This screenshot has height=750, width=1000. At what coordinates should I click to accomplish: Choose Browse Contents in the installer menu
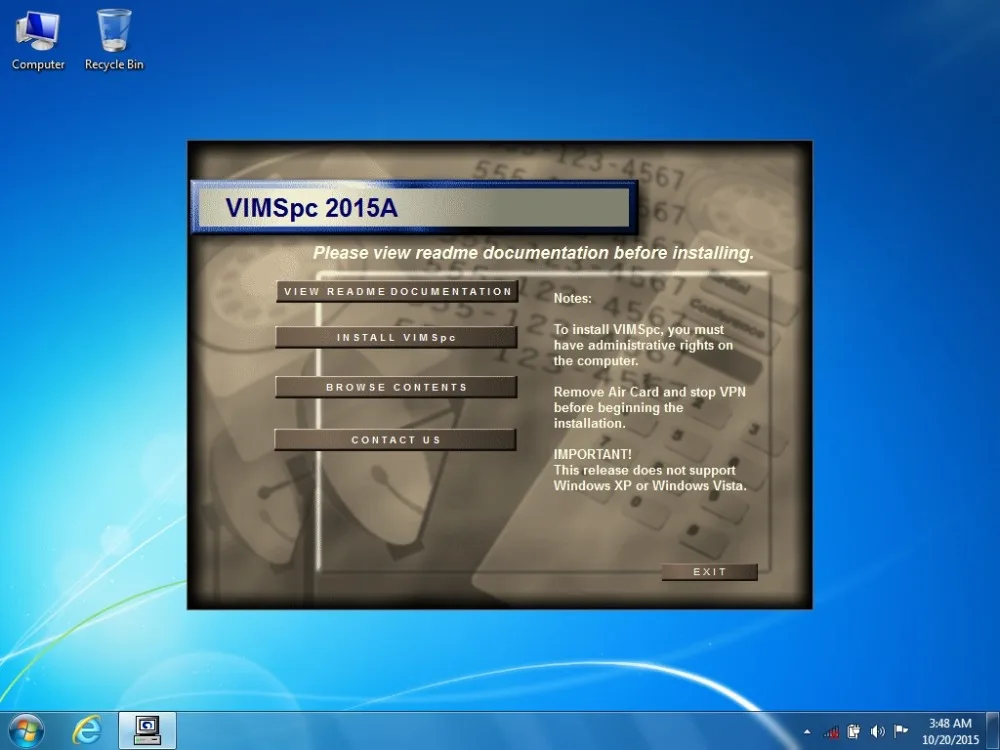coord(396,387)
